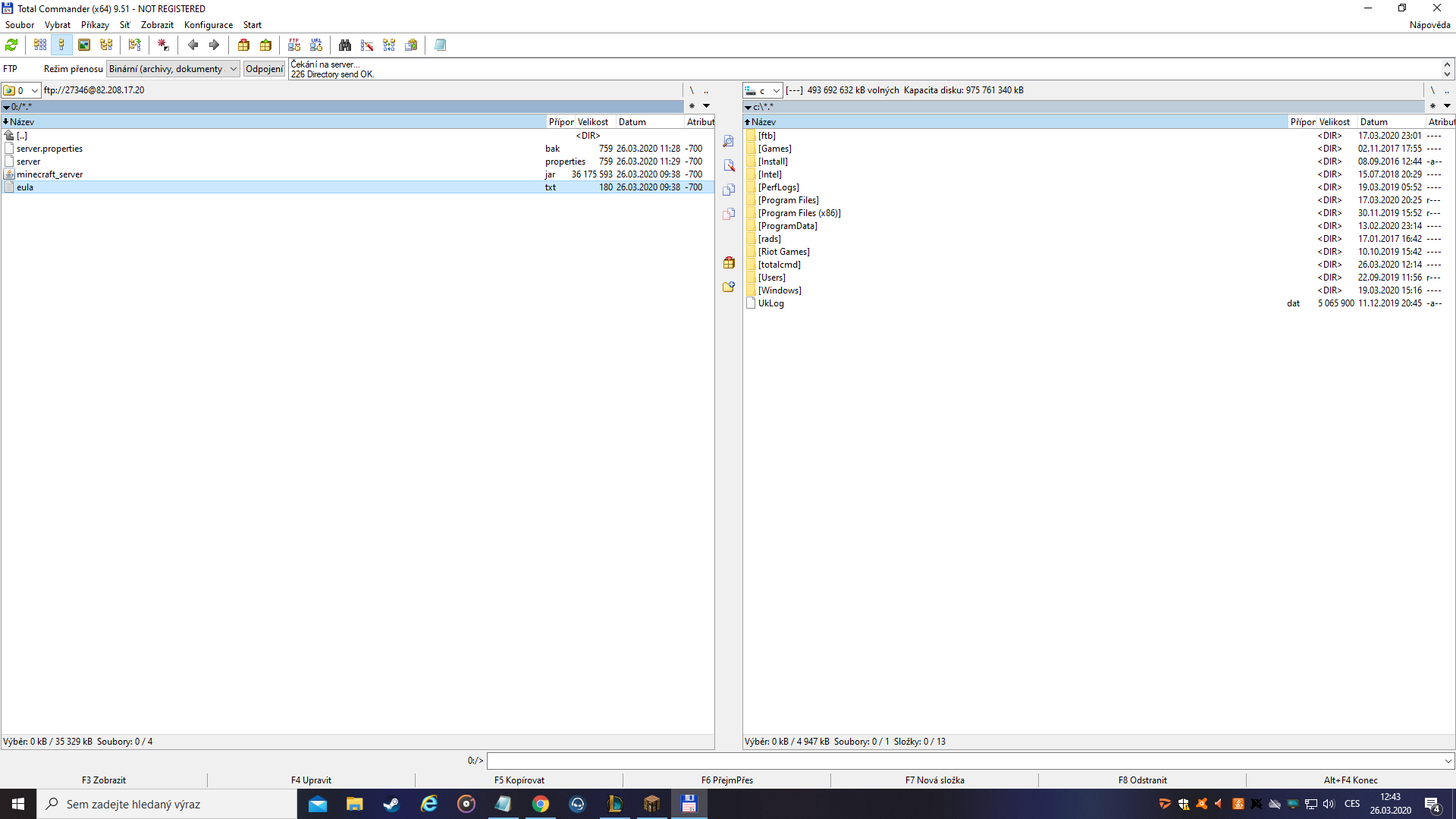Open the left panel favorites asterisk
Screen dimensions: 1456x819
pyautogui.click(x=692, y=106)
